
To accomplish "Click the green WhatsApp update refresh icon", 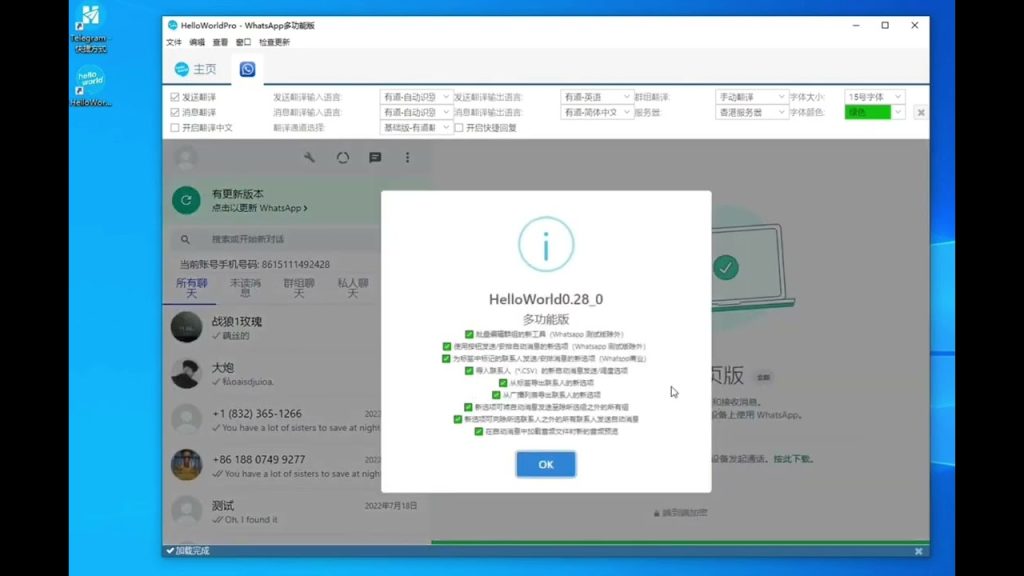I will (x=186, y=200).
